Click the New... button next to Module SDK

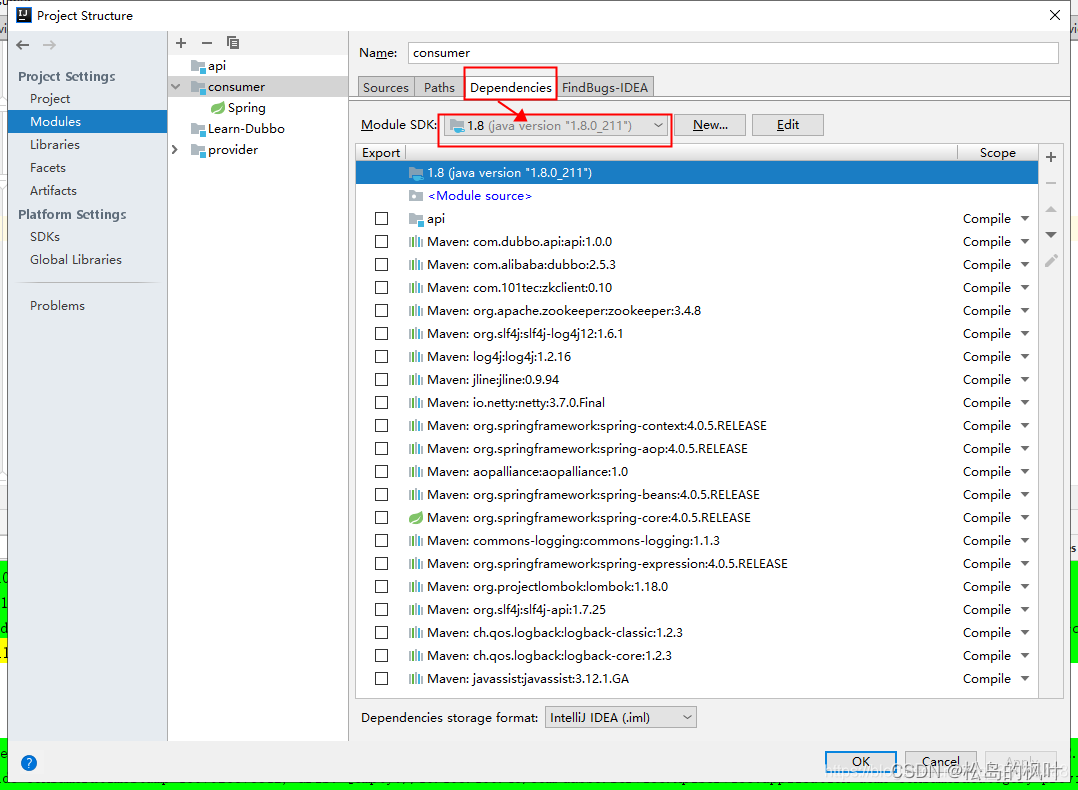coord(709,124)
